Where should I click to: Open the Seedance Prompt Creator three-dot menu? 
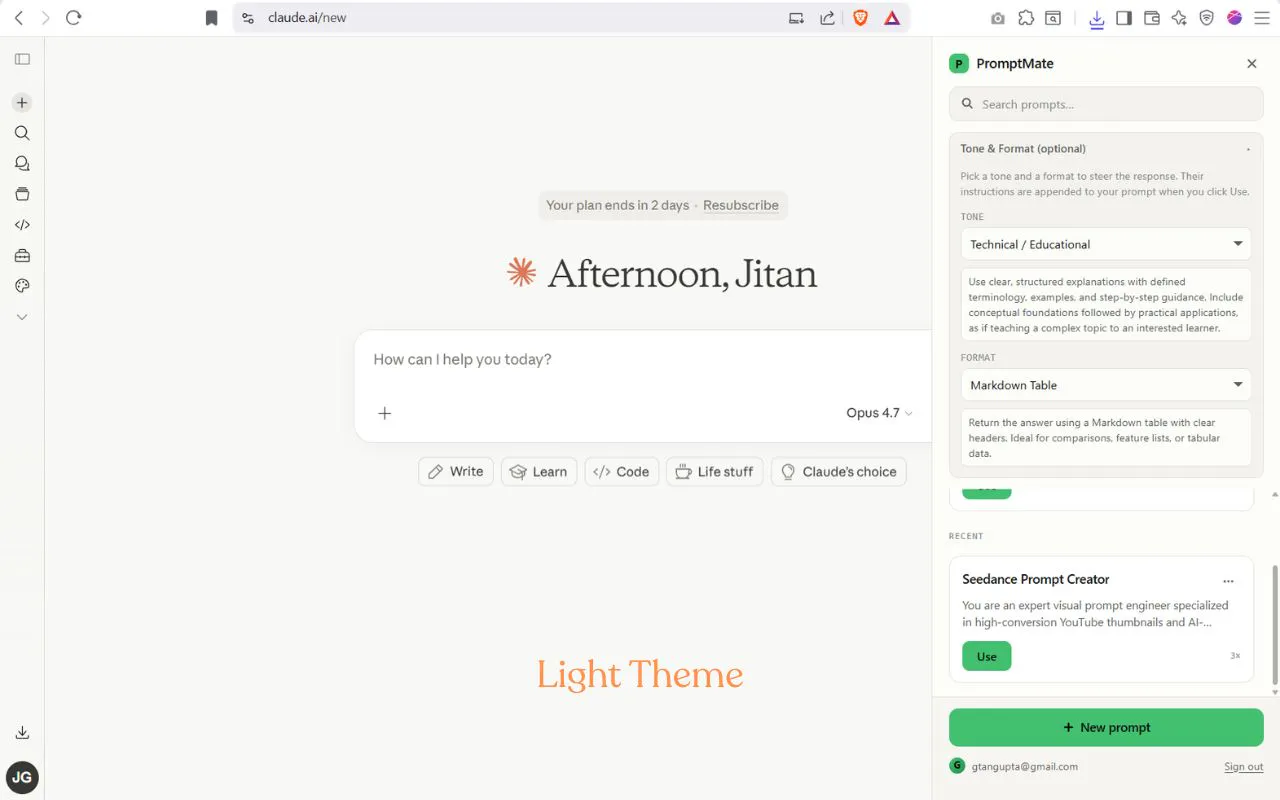point(1228,581)
